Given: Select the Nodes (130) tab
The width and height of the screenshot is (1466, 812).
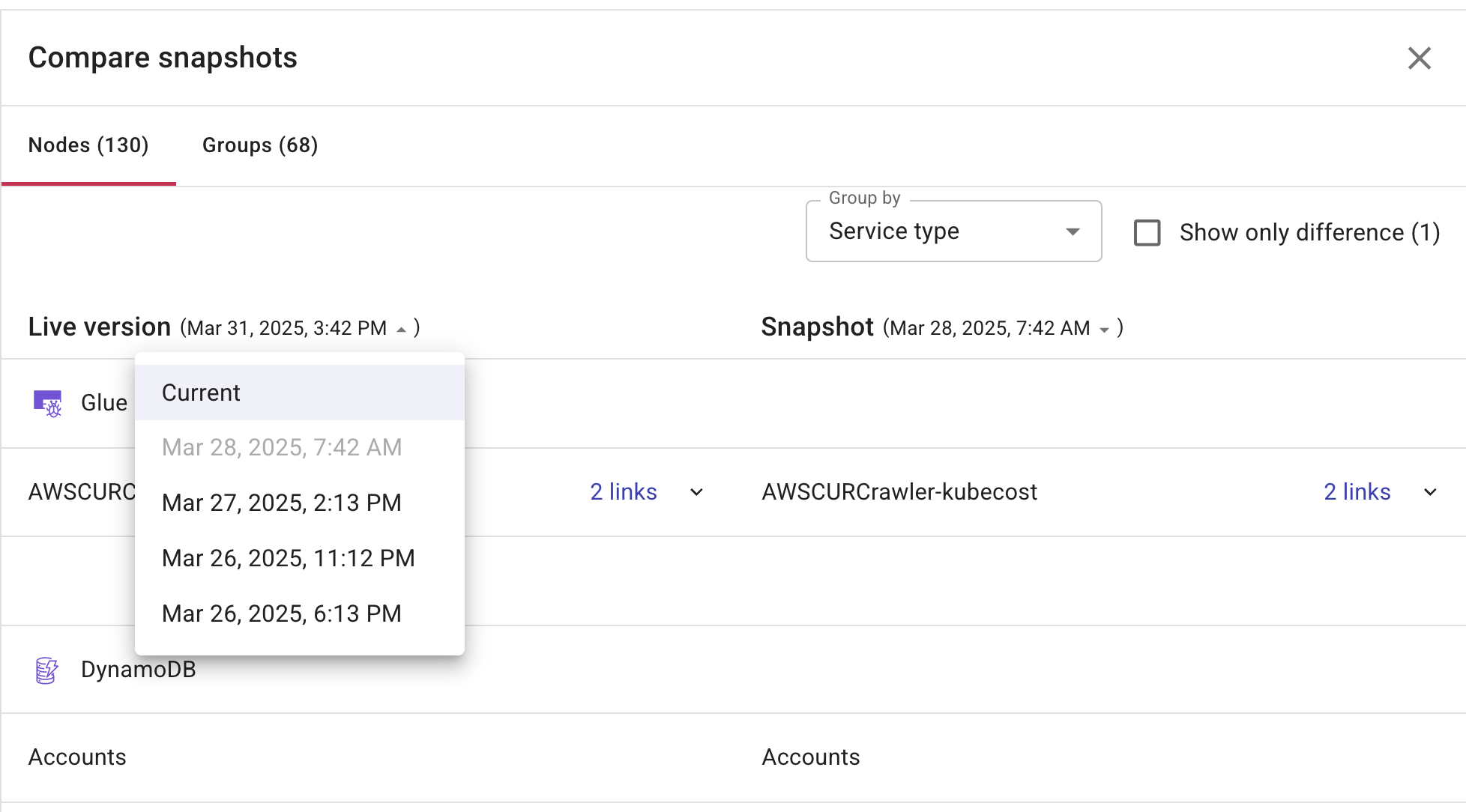Looking at the screenshot, I should coord(88,145).
